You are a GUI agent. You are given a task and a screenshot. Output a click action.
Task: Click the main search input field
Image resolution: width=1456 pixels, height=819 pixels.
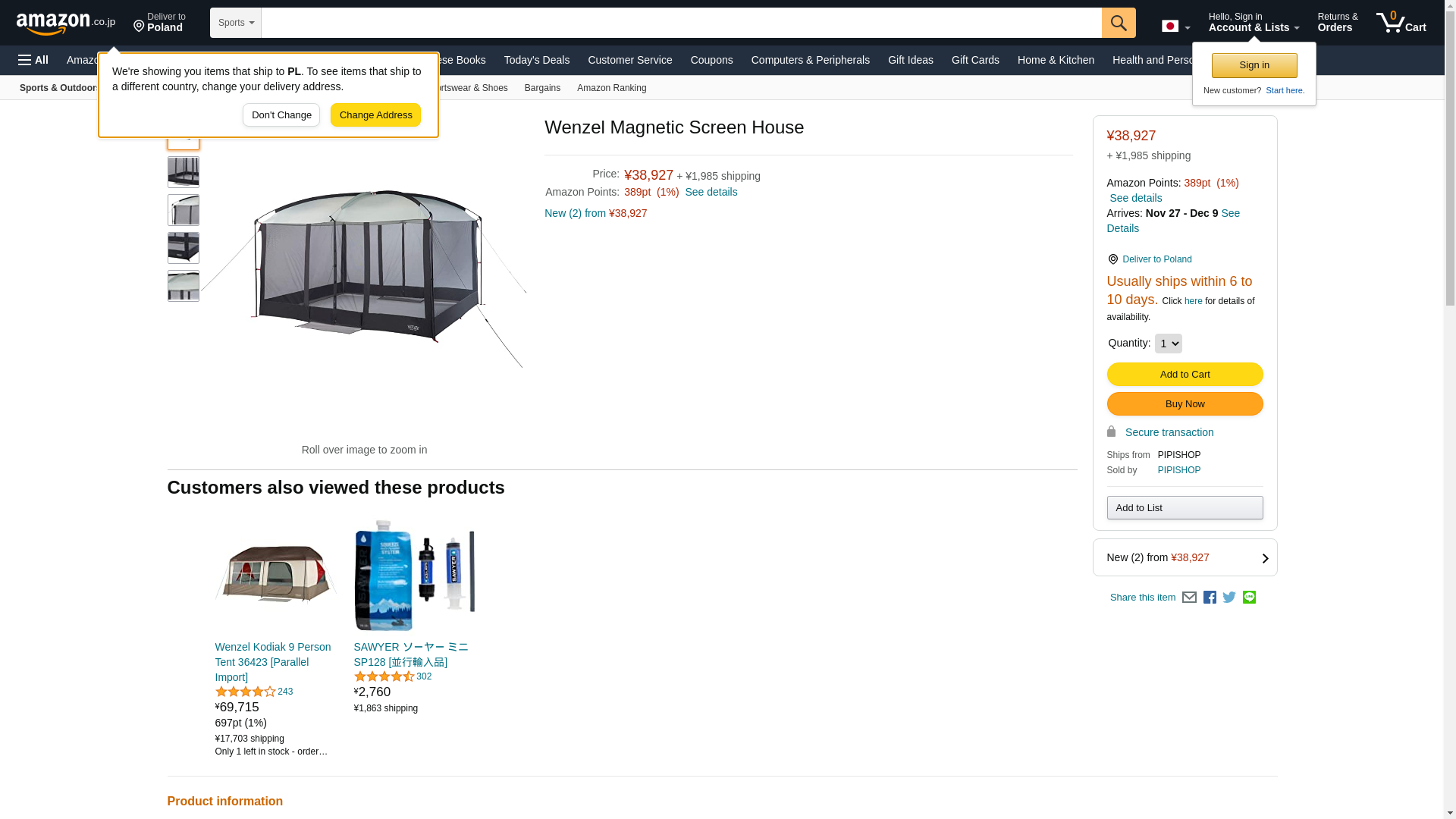tap(681, 23)
